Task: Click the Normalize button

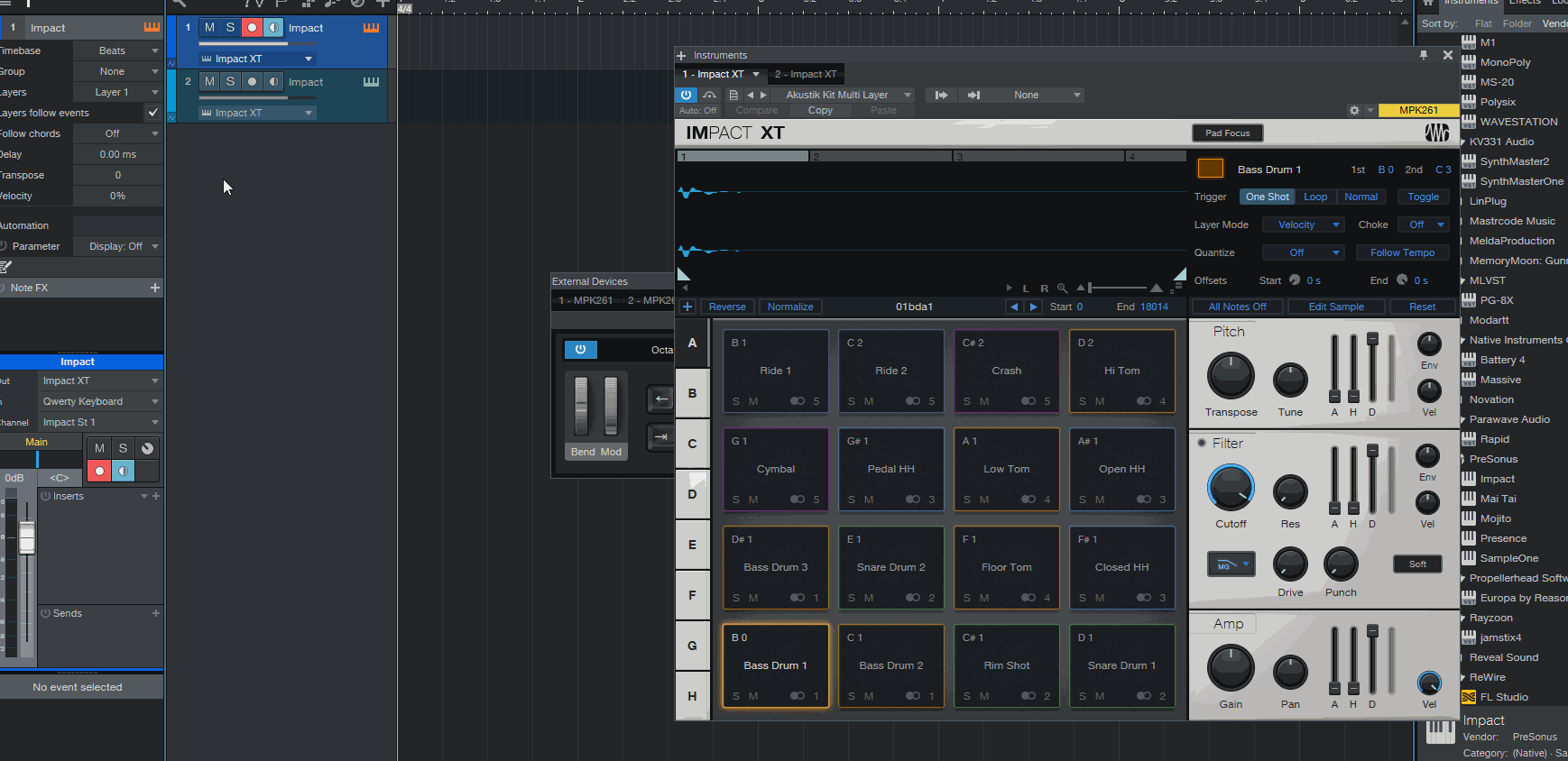Action: point(790,307)
